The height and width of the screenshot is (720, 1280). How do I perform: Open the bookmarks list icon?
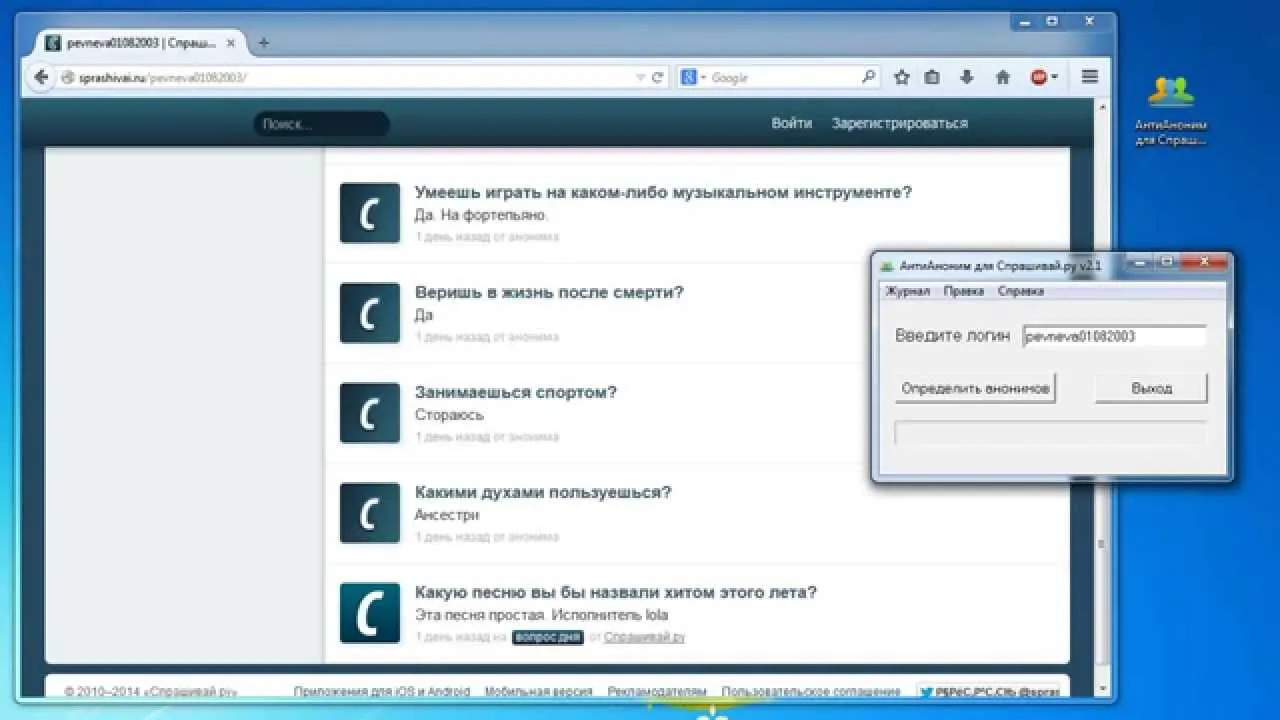932,77
